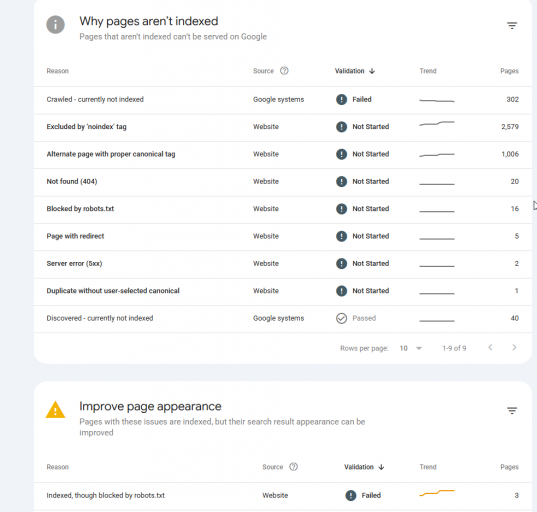Sort by Validation in first table
The image size is (537, 512).
(x=355, y=71)
